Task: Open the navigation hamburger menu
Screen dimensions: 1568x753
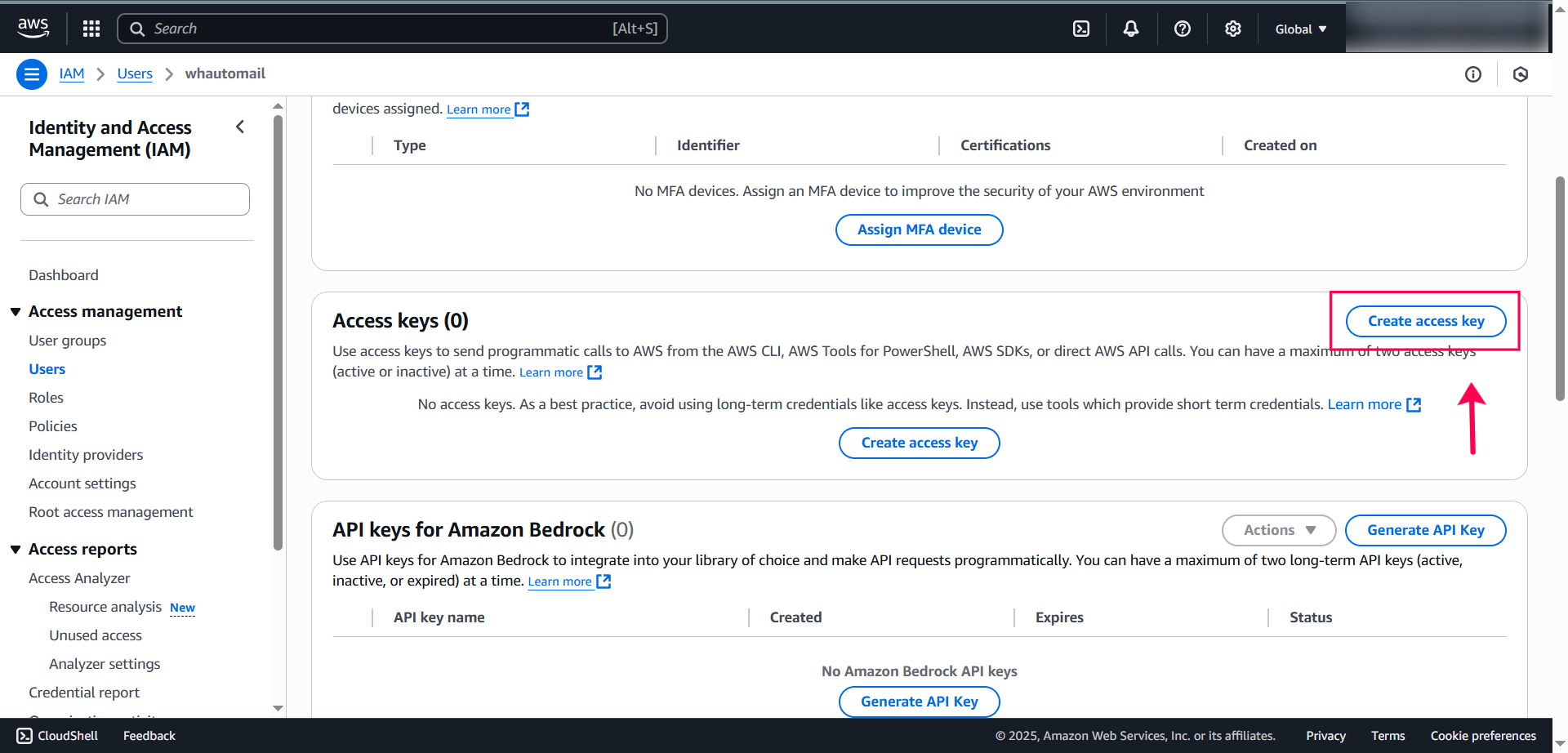Action: pos(31,74)
